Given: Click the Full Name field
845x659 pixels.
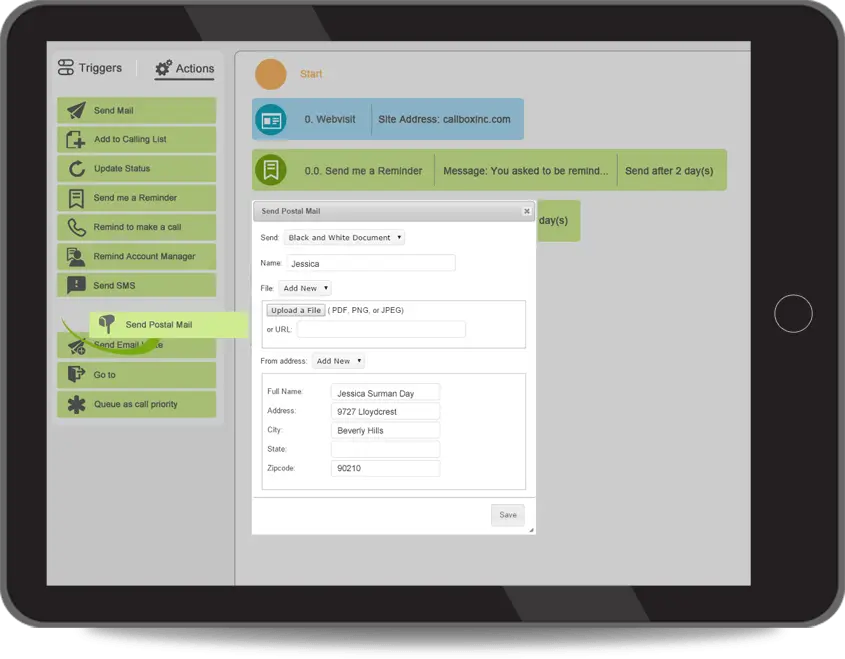Looking at the screenshot, I should coord(385,393).
